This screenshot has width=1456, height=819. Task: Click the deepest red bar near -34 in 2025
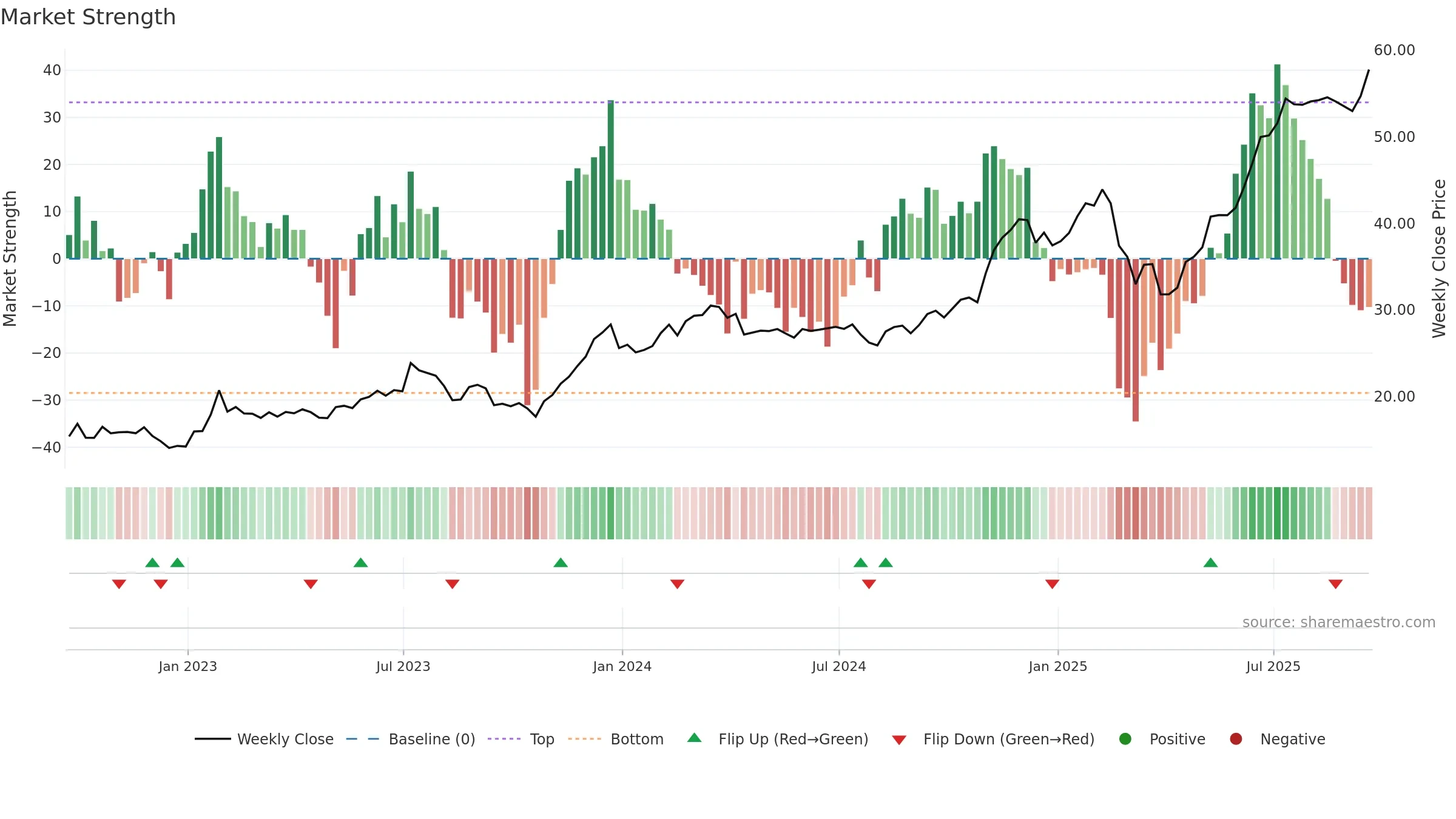click(1136, 340)
